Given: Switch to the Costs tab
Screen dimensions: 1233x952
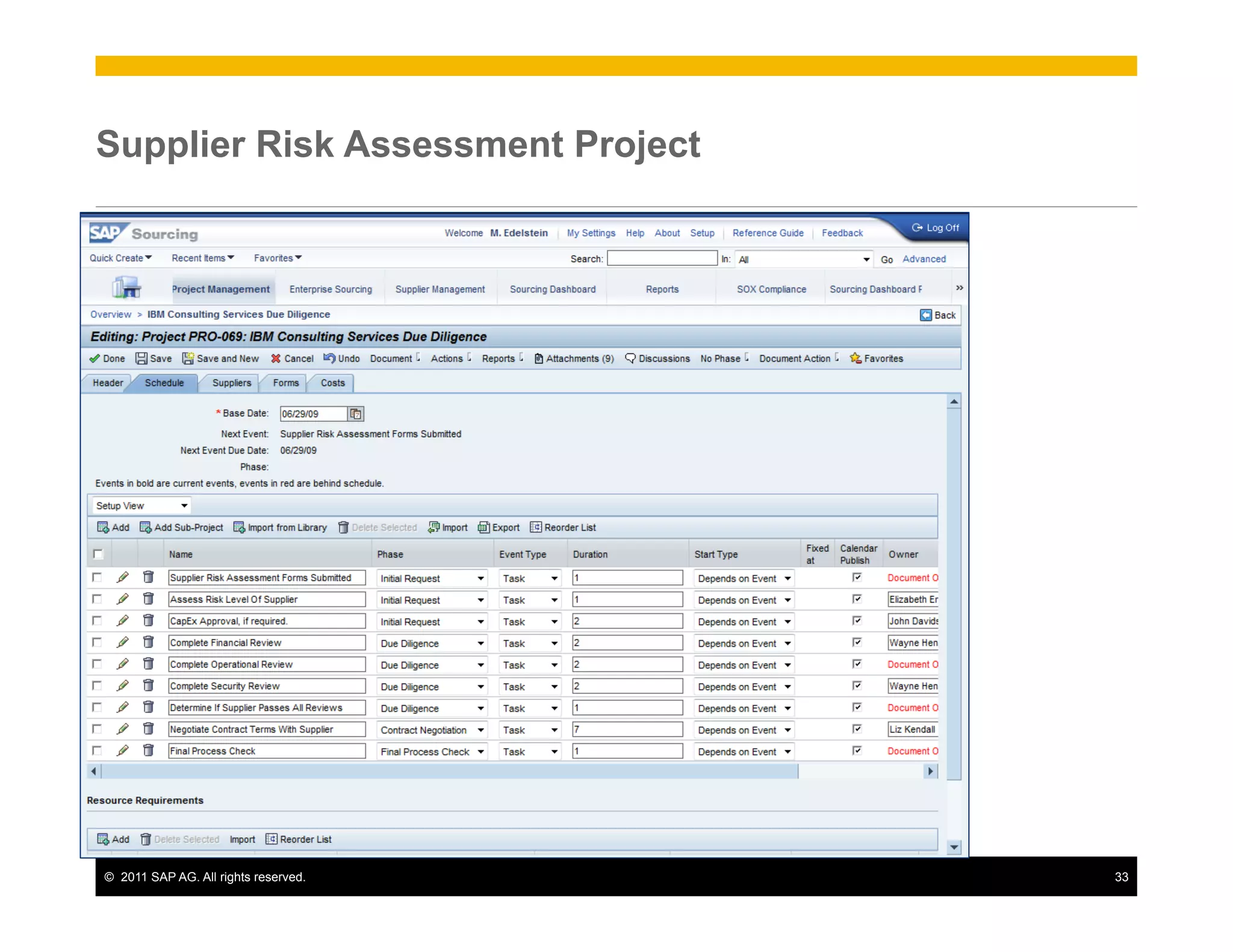Looking at the screenshot, I should pos(332,383).
